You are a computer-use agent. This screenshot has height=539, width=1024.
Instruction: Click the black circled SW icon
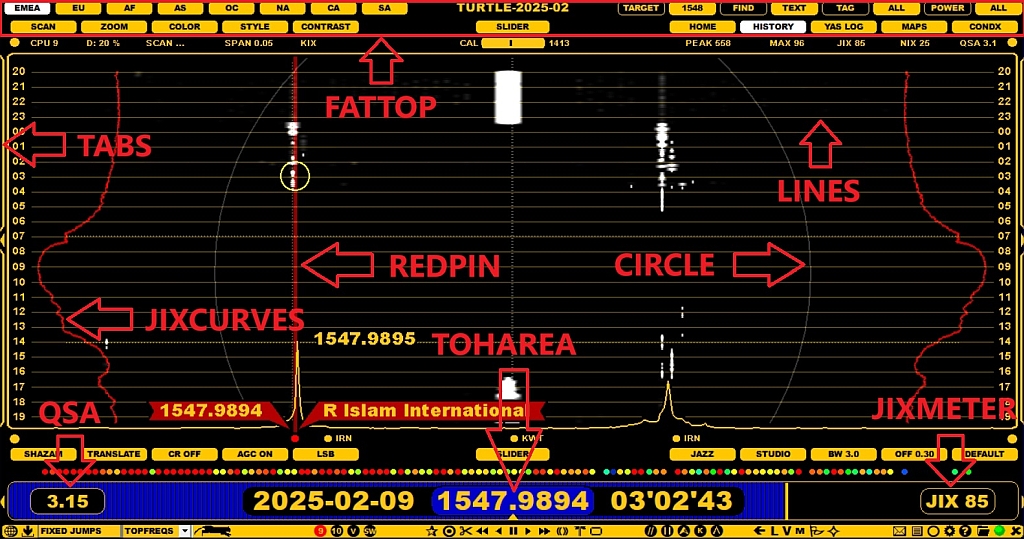370,531
